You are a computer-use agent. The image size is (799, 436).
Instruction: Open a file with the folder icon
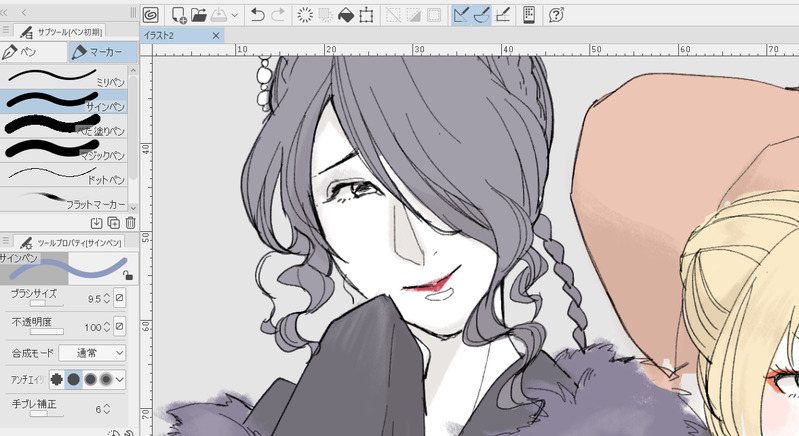[199, 15]
